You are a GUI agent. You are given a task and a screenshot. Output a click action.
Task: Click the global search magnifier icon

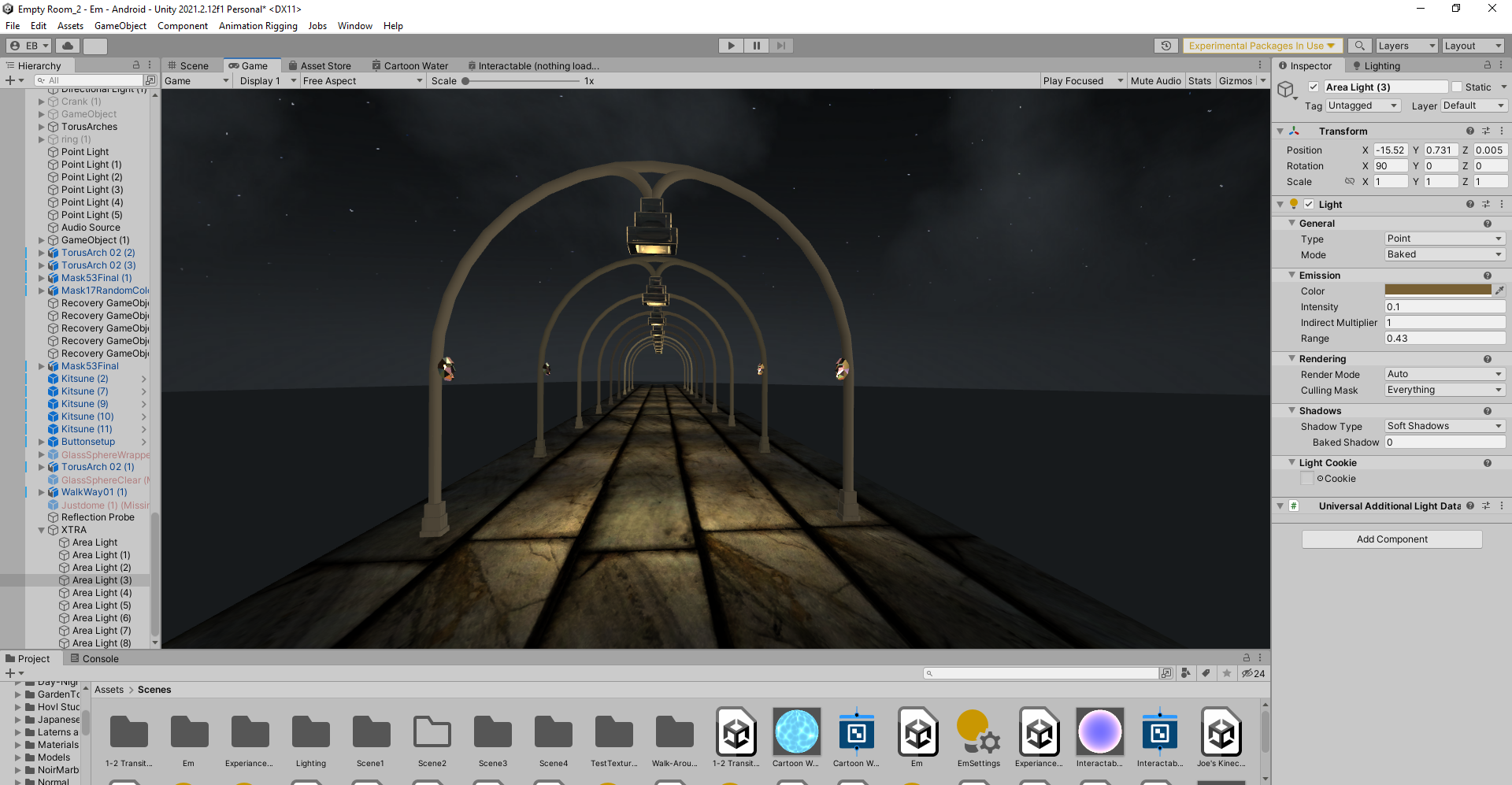coord(1359,46)
